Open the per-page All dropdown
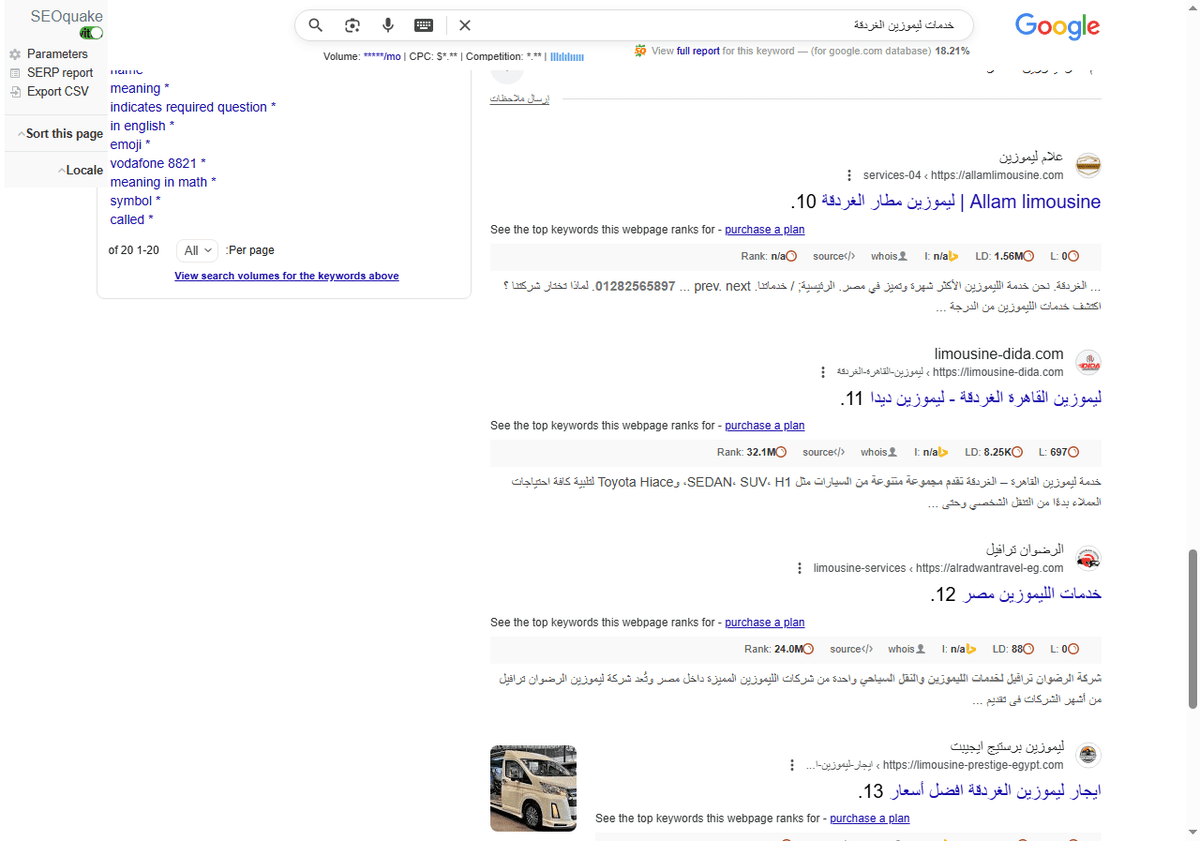Viewport: 1200px width, 841px height. (196, 250)
